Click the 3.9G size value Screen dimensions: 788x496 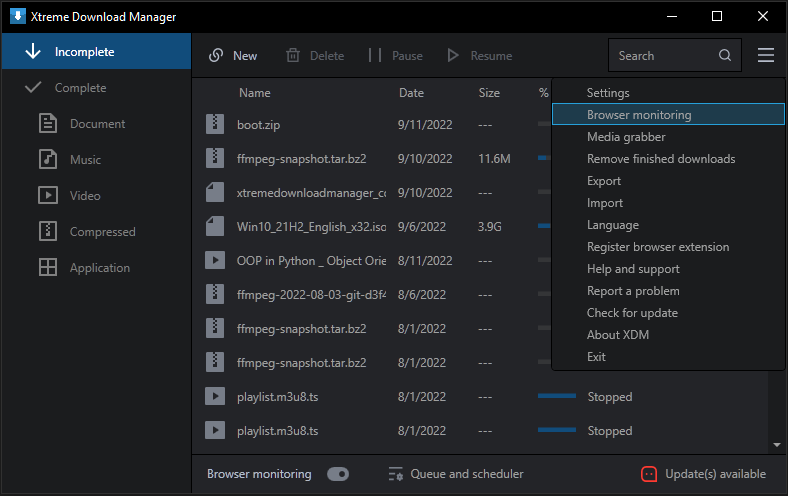[x=489, y=227]
